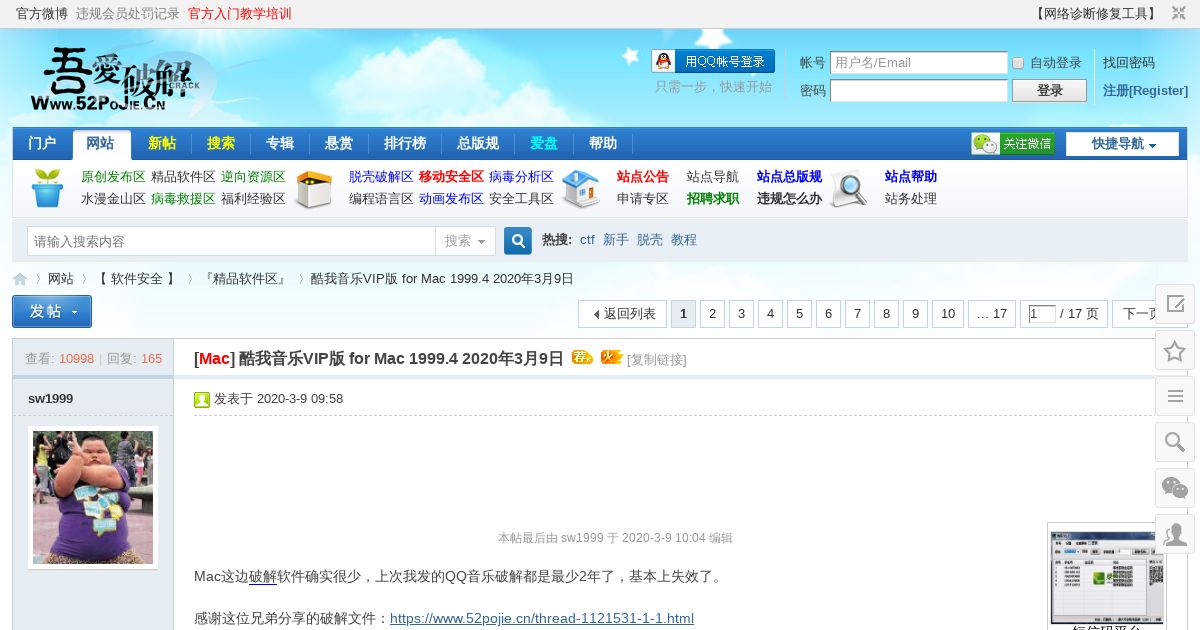Click the blue search magnifier button

pyautogui.click(x=517, y=241)
